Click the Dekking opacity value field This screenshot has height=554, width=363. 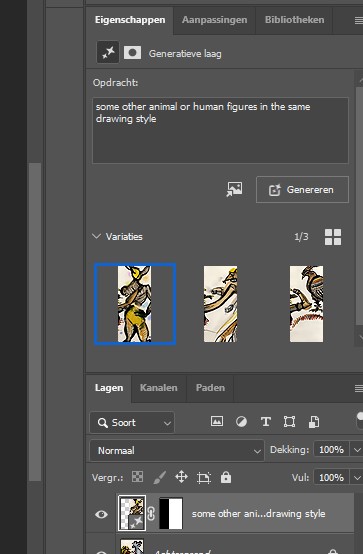[x=331, y=449]
